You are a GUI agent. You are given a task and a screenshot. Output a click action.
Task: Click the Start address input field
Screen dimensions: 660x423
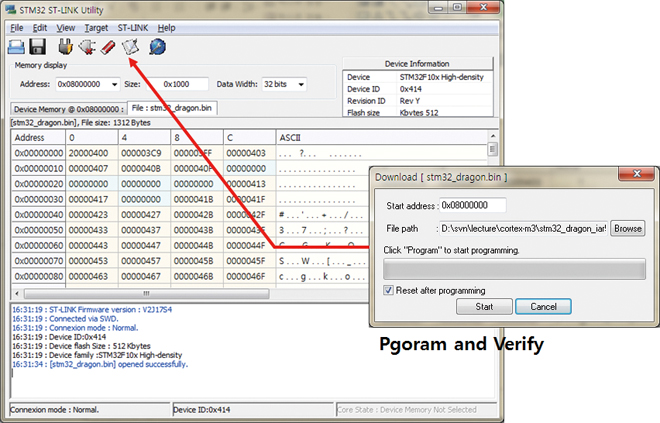(x=472, y=205)
